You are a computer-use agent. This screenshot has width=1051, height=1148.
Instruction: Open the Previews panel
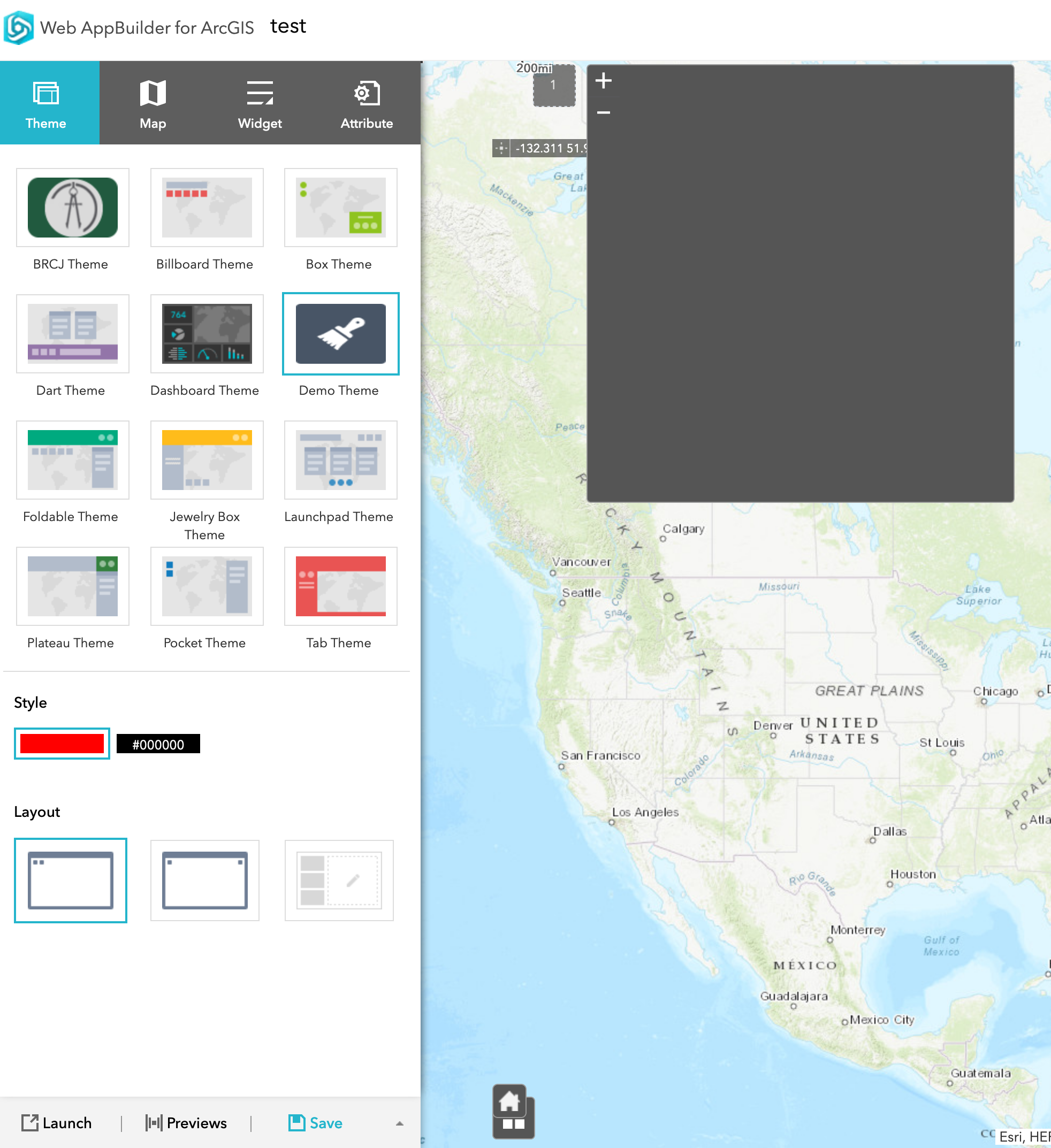point(186,1123)
